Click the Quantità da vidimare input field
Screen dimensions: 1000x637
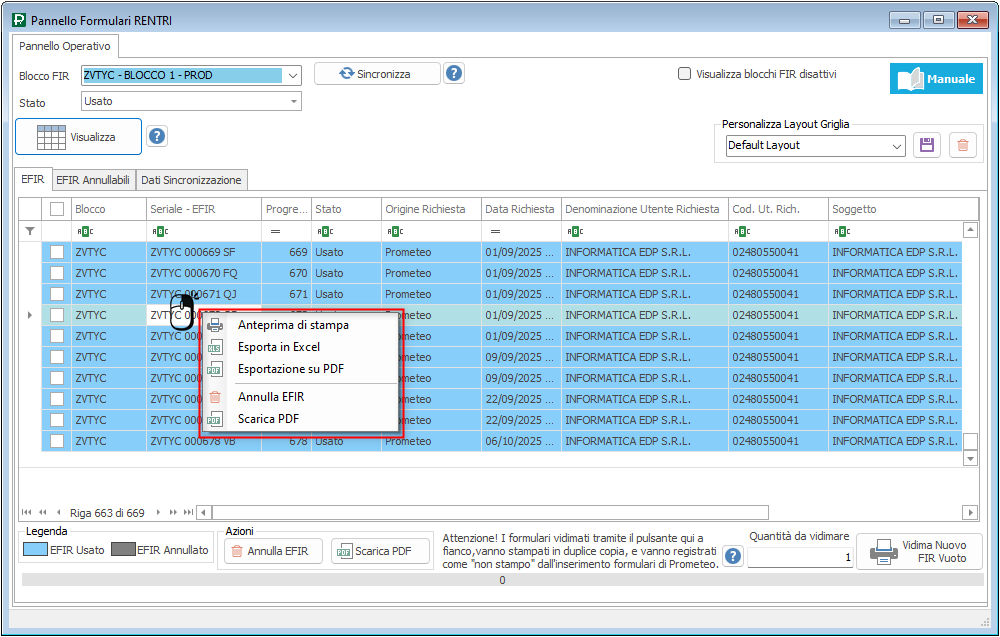click(800, 557)
